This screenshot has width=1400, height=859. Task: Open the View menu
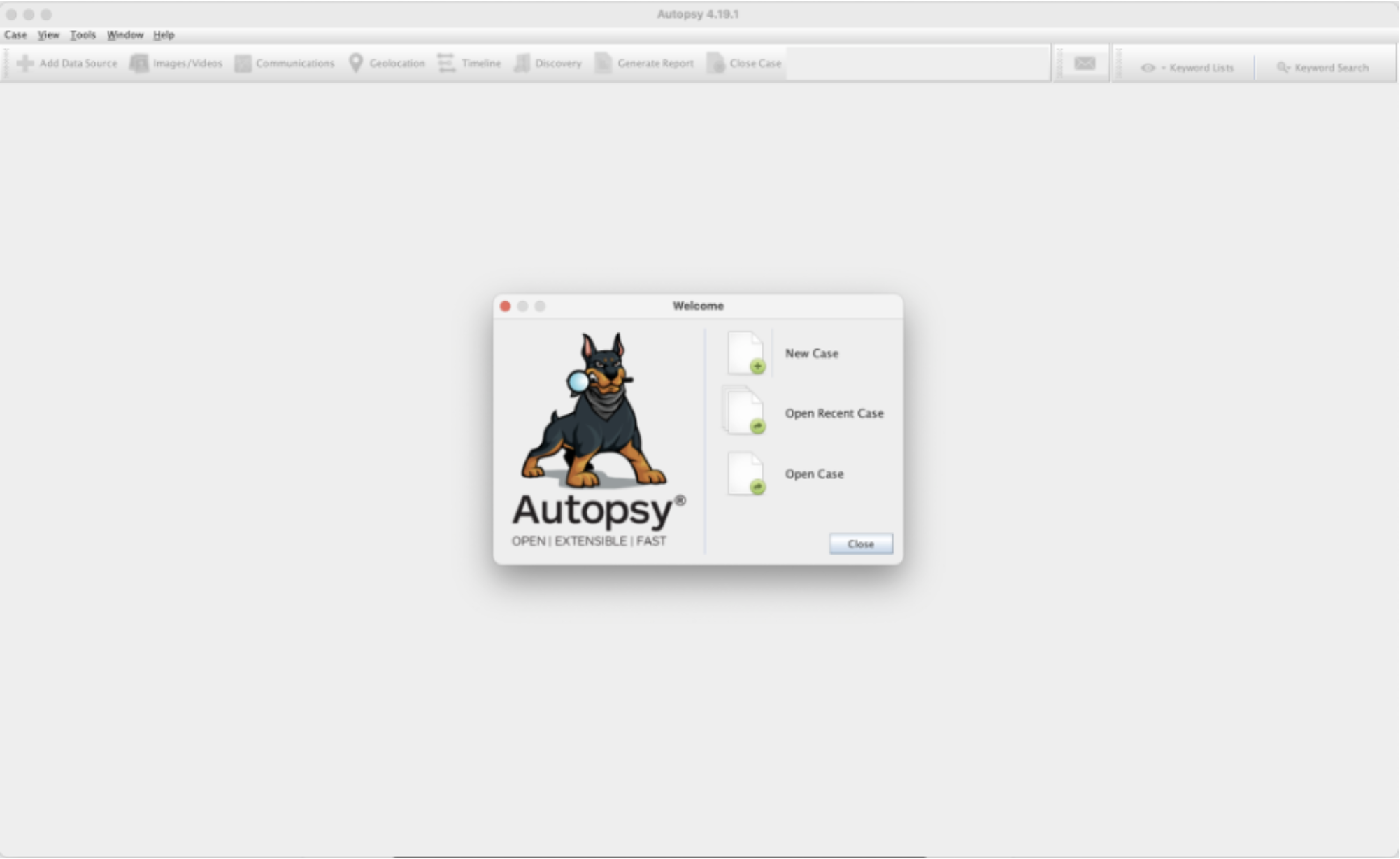click(x=48, y=34)
